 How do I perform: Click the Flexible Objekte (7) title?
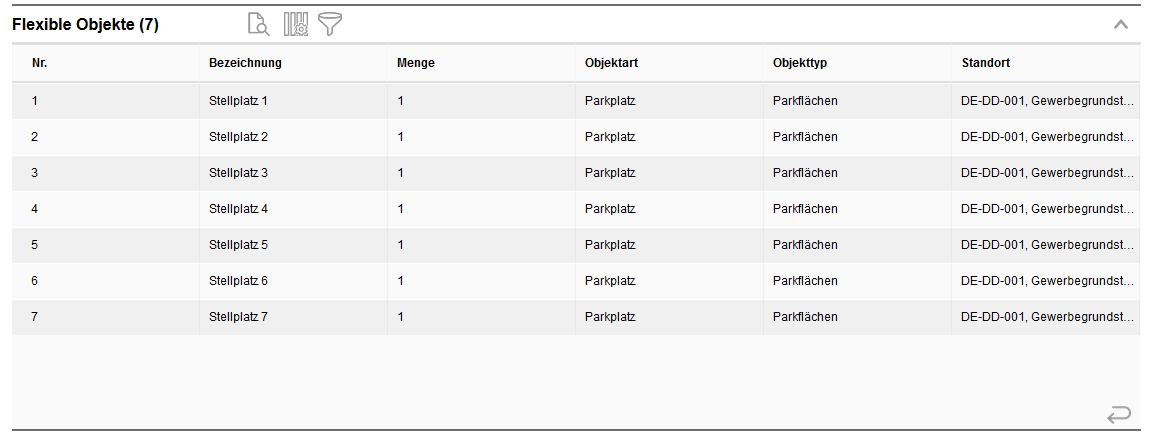click(x=85, y=25)
